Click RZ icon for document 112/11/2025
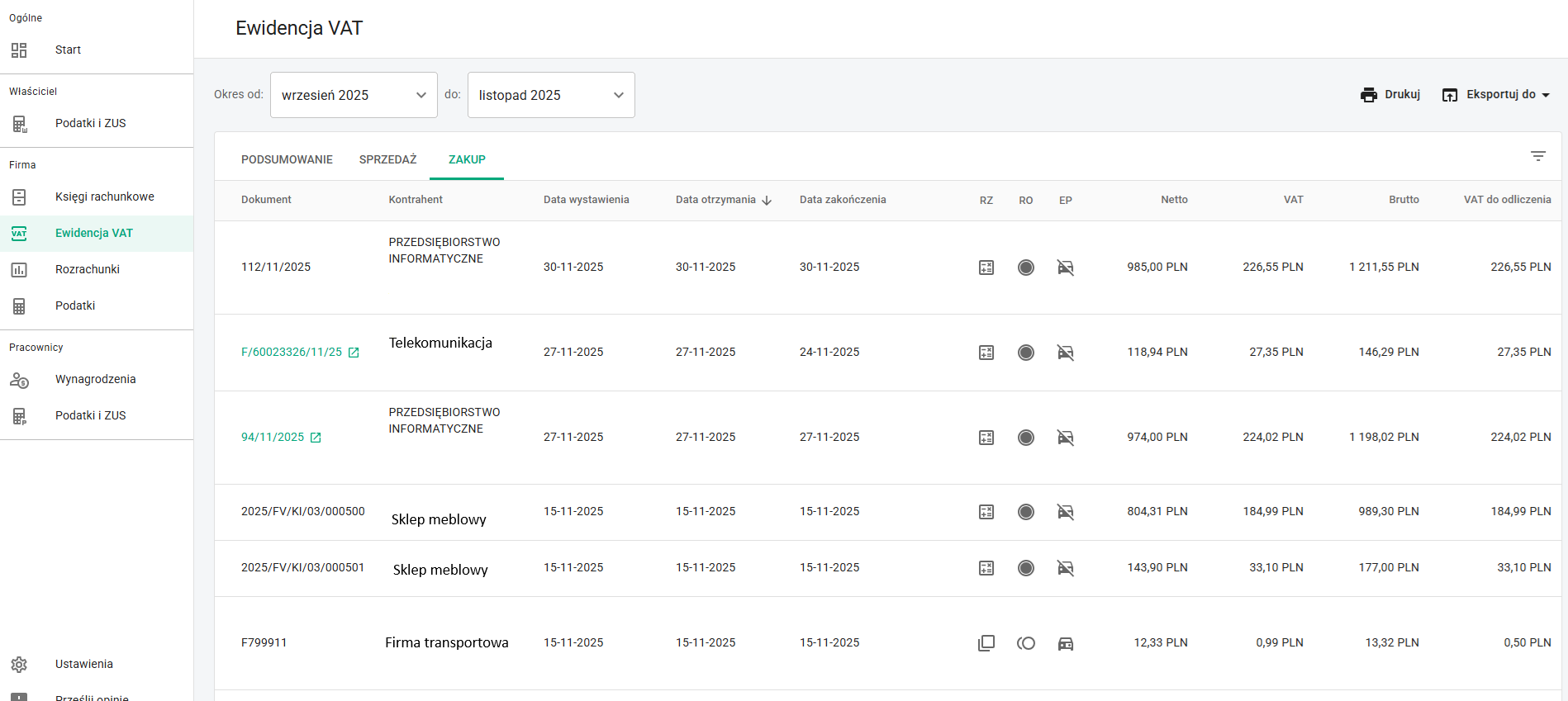This screenshot has height=701, width=1568. [x=986, y=268]
